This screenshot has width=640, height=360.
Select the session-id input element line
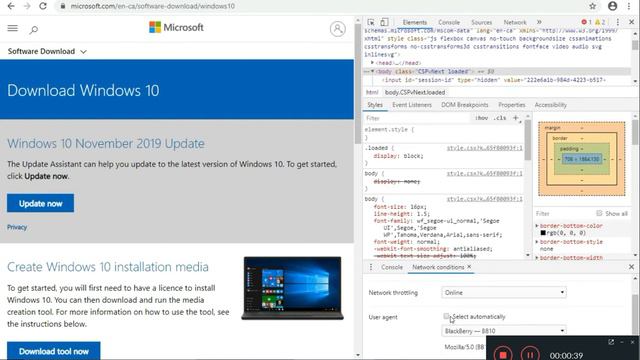tap(493, 80)
